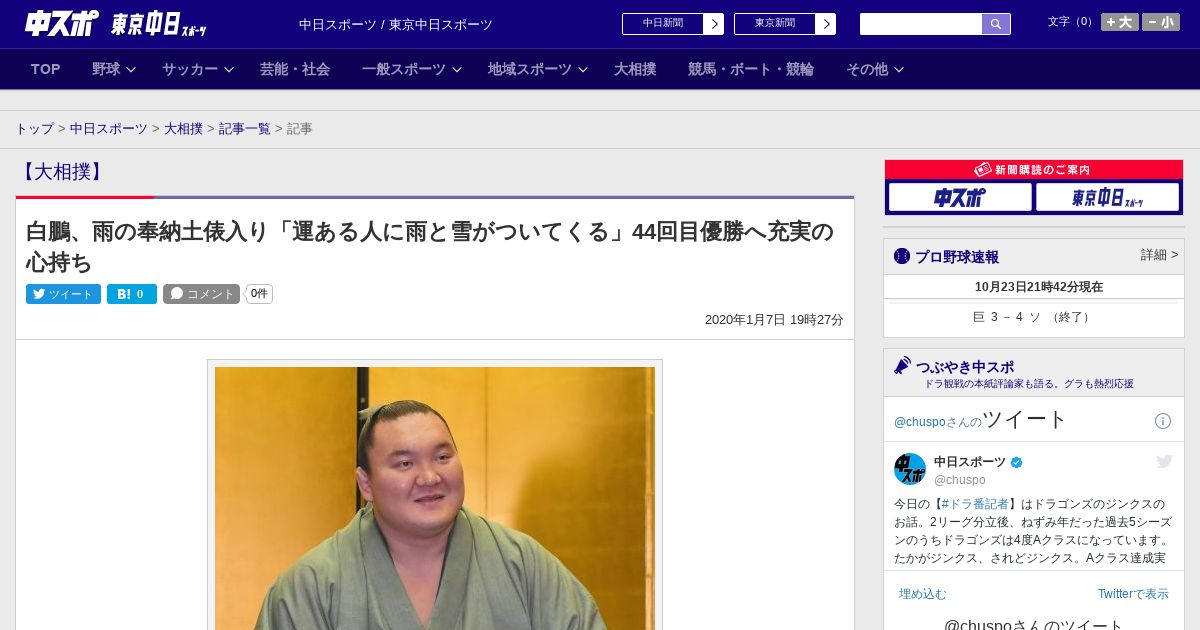Click the Twitter bird icon in tweet

[x=1164, y=461]
